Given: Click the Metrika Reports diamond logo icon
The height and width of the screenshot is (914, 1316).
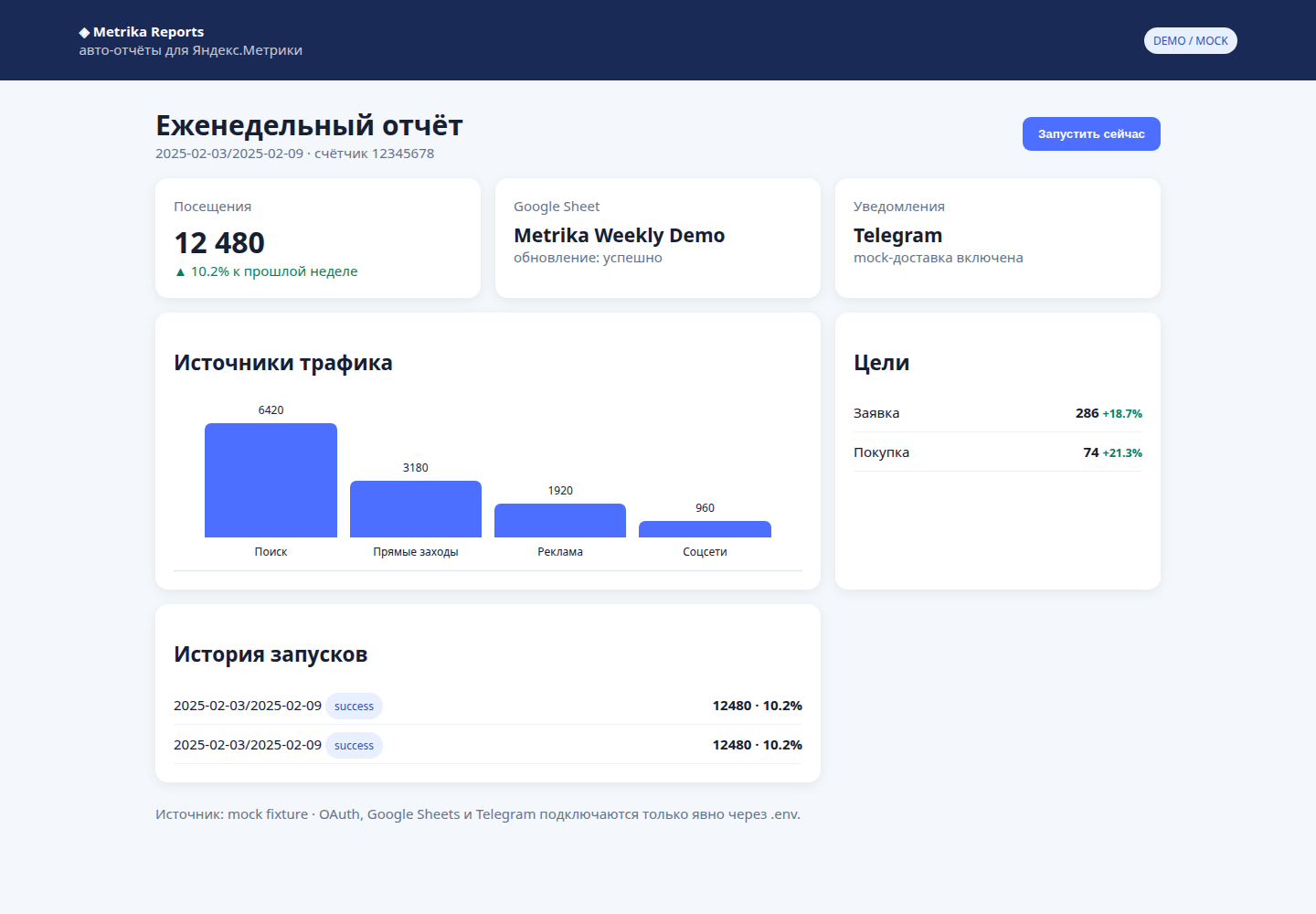Looking at the screenshot, I should 84,32.
